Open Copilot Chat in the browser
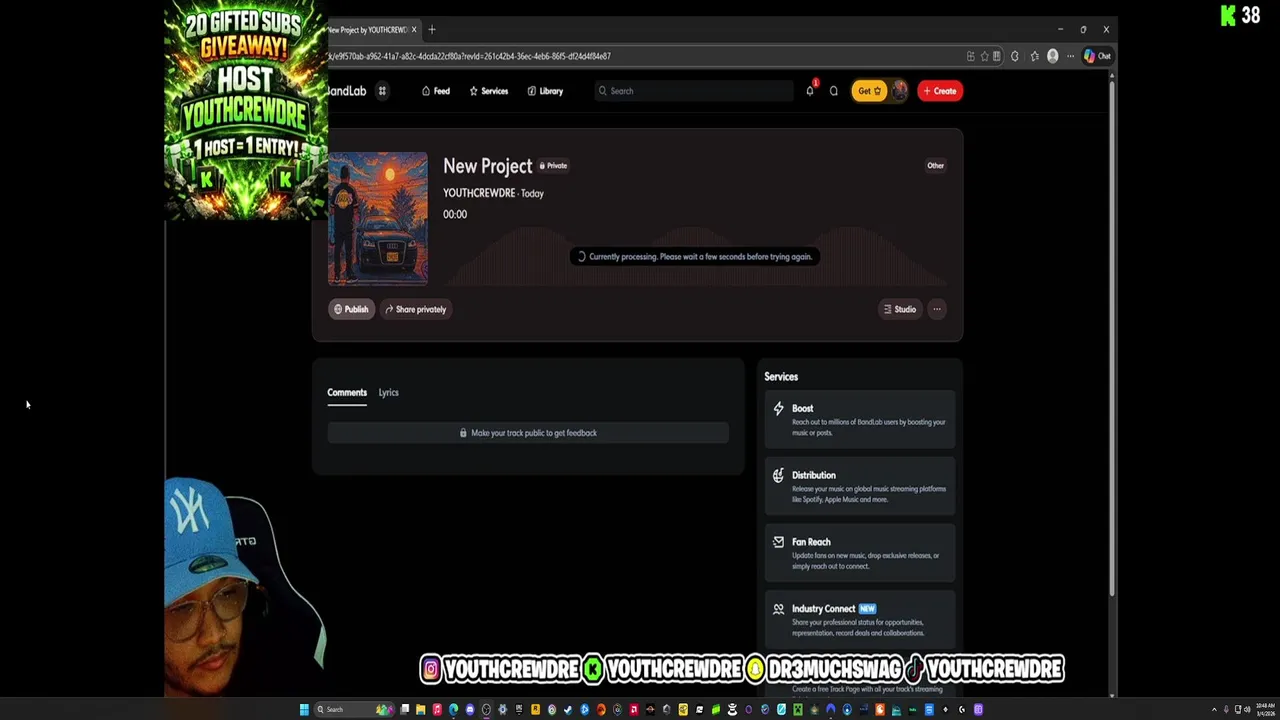The image size is (1280, 720). click(x=1097, y=56)
